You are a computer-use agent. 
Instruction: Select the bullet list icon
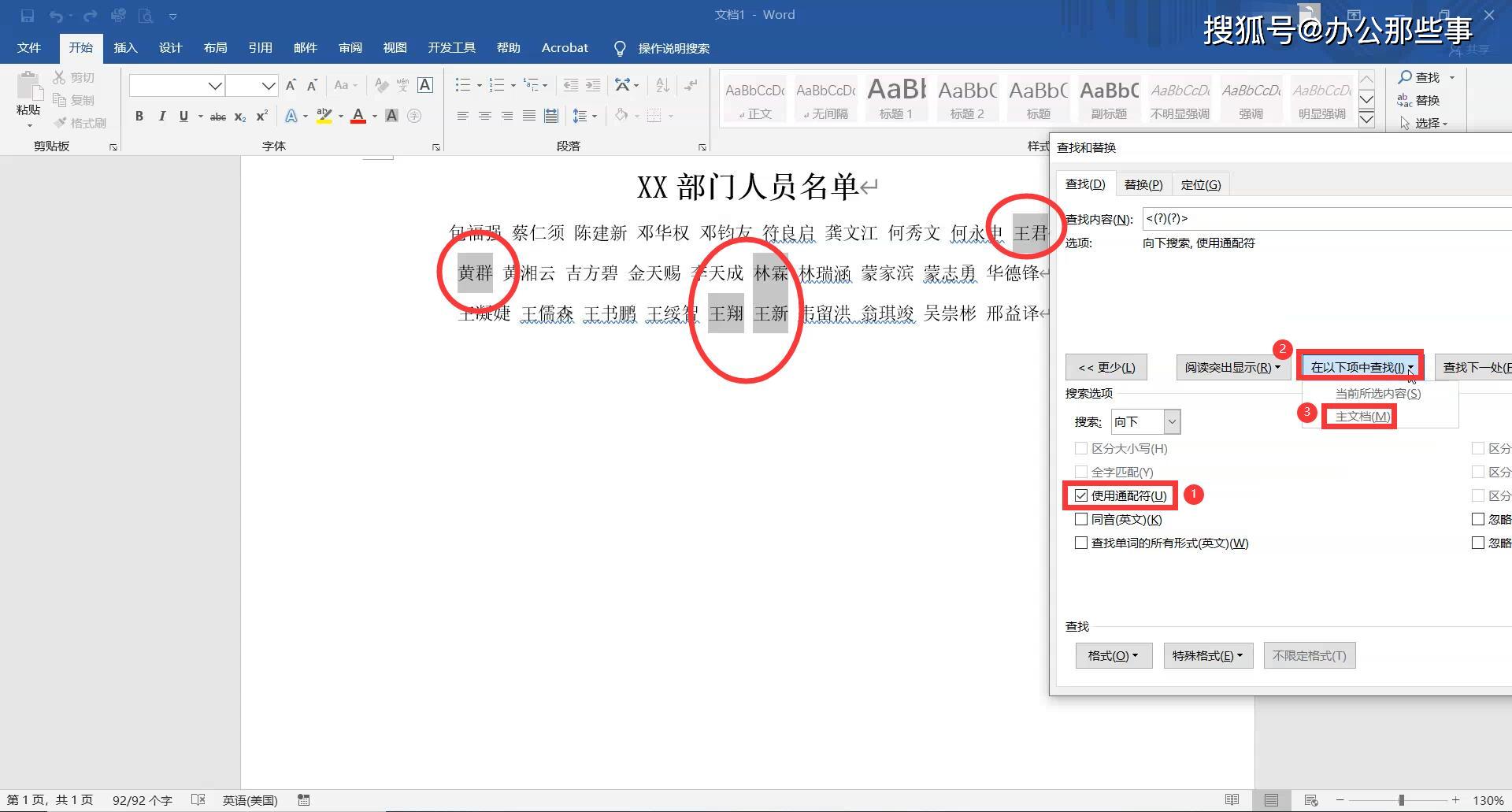tap(463, 85)
